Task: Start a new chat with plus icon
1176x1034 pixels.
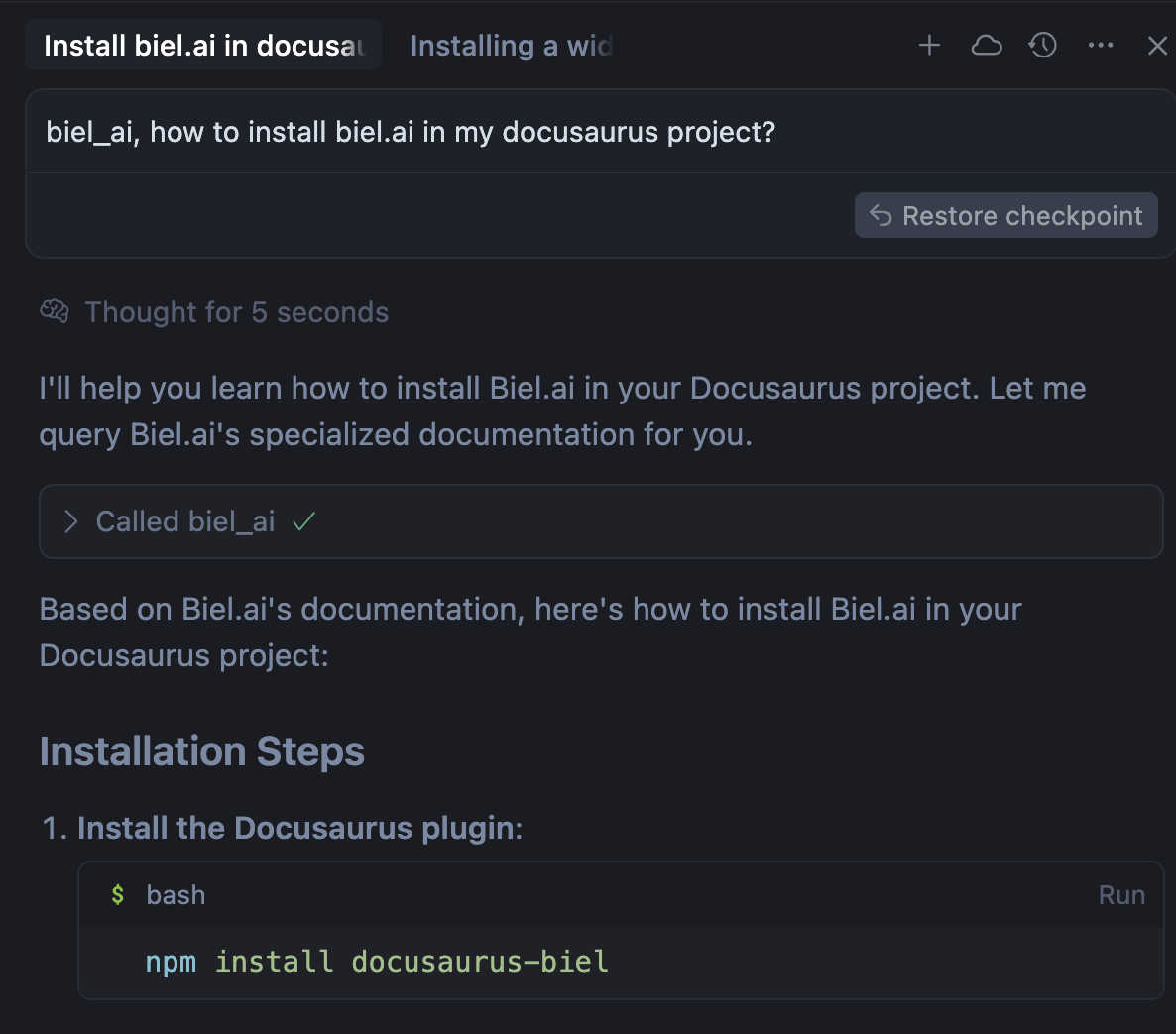Action: point(929,46)
